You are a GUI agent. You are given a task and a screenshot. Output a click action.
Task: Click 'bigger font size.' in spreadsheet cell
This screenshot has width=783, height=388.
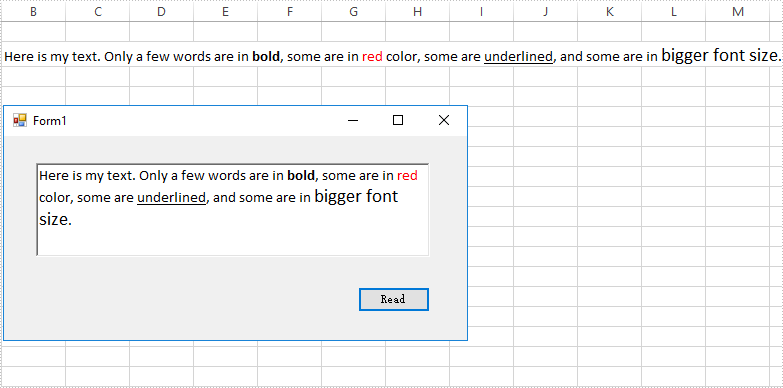[721, 55]
